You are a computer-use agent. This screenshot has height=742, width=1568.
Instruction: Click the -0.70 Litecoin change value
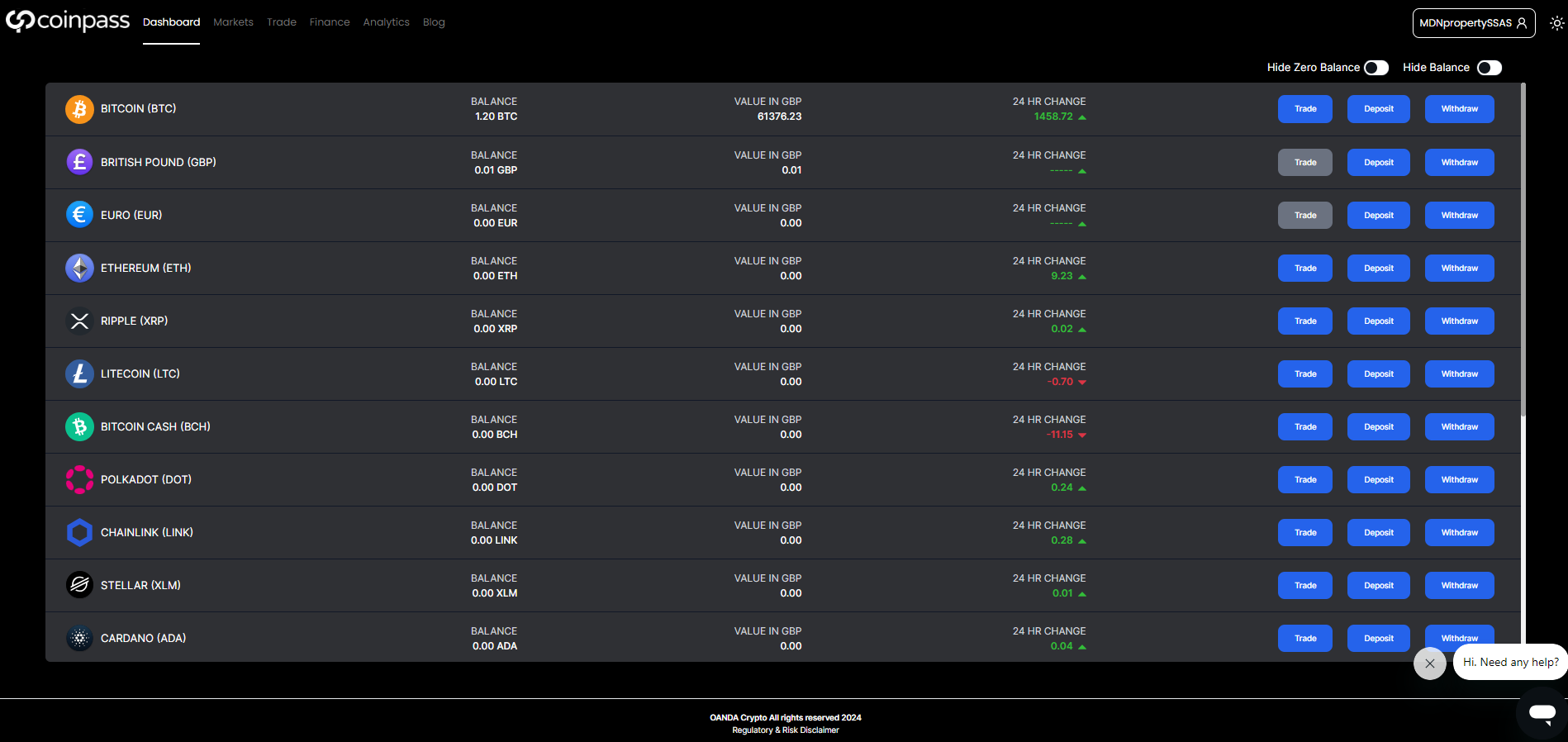click(1061, 382)
